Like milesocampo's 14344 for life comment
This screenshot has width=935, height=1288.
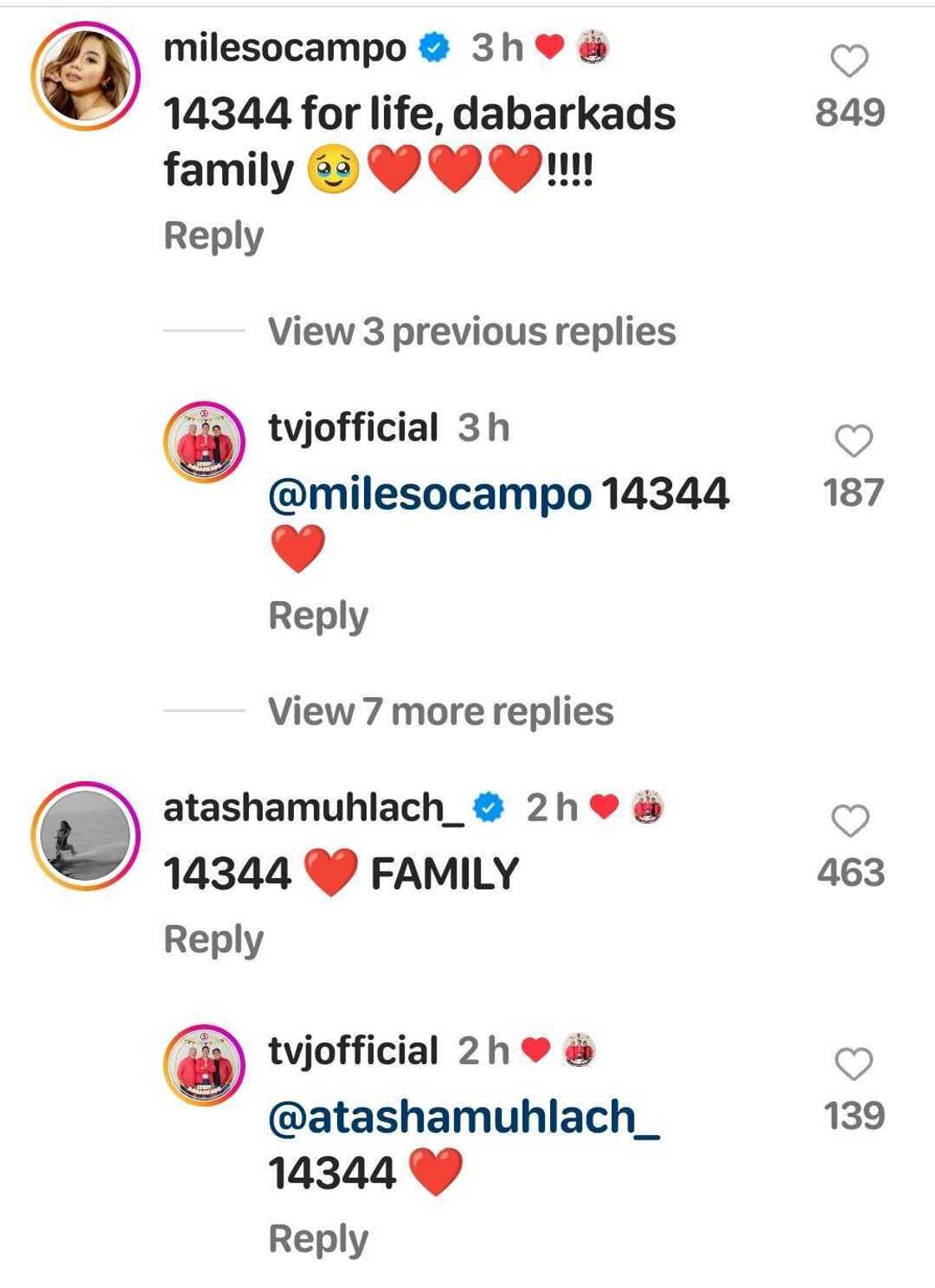[849, 62]
